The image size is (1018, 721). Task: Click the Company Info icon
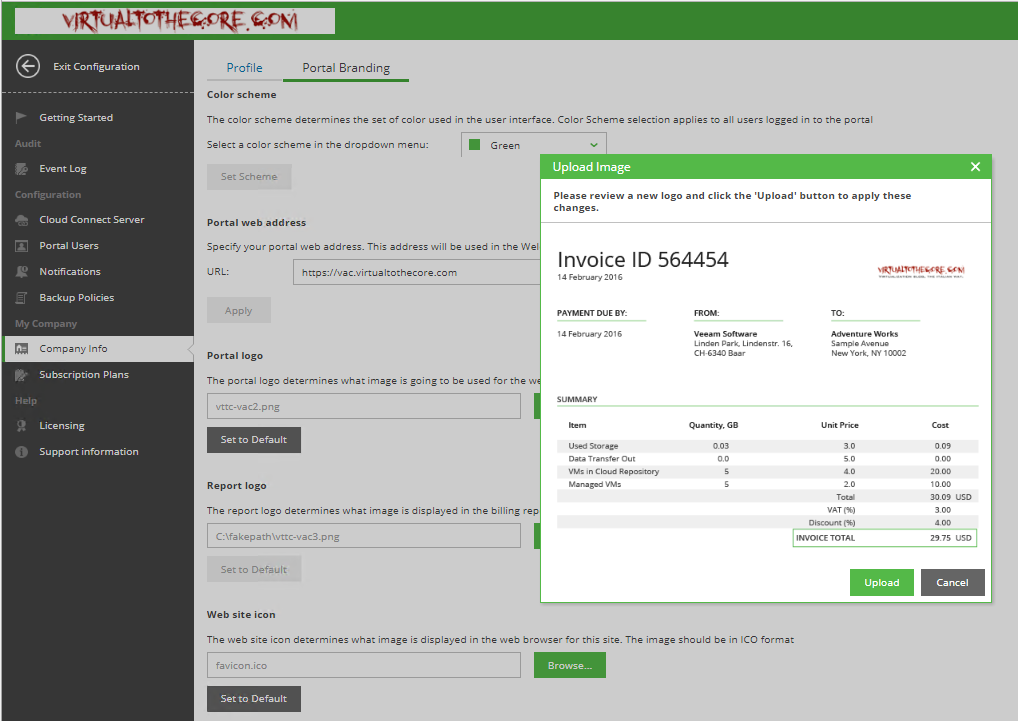tap(21, 349)
